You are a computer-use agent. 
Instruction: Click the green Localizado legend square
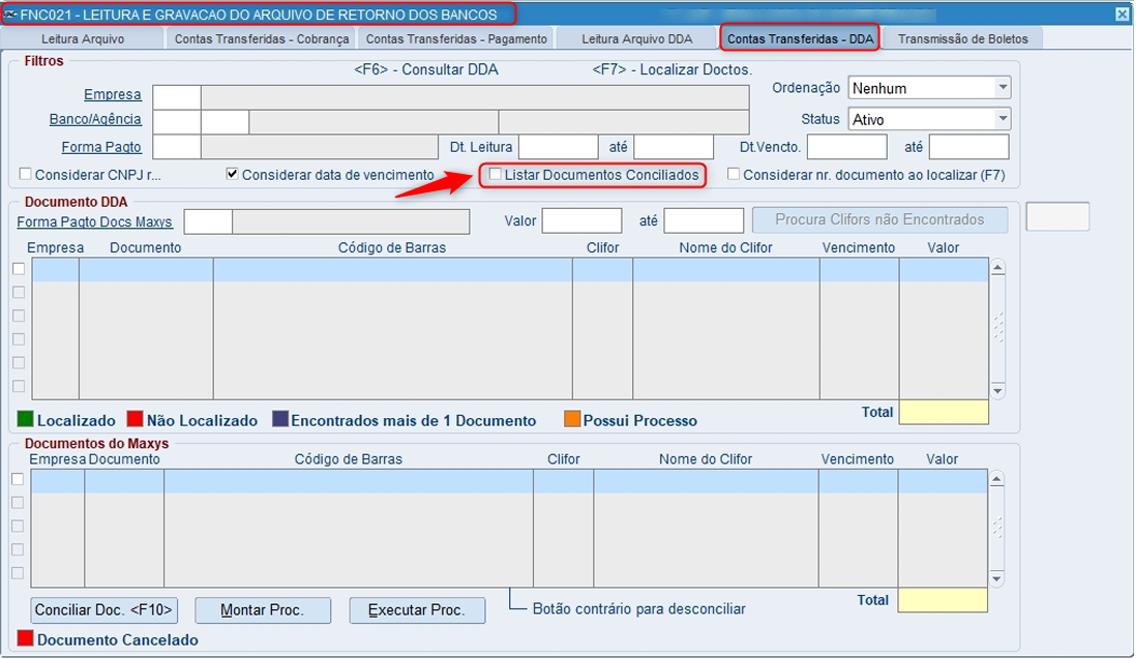click(x=25, y=419)
